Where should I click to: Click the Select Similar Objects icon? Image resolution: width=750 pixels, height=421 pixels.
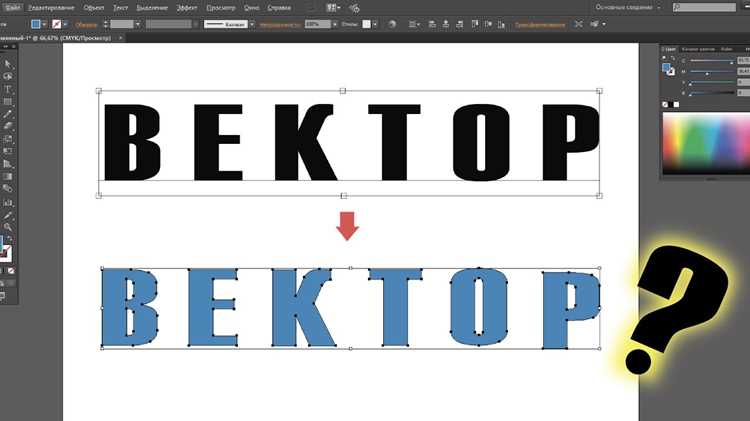pyautogui.click(x=594, y=24)
